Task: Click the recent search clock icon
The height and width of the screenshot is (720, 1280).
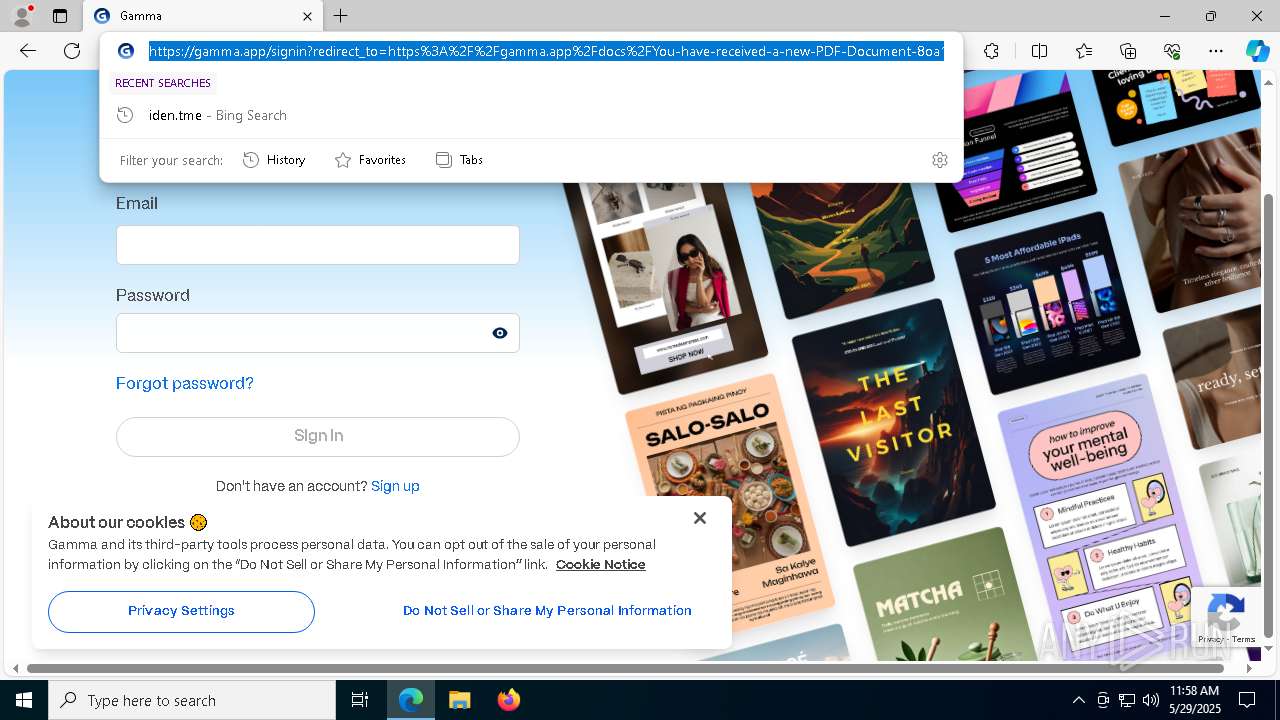Action: (125, 115)
